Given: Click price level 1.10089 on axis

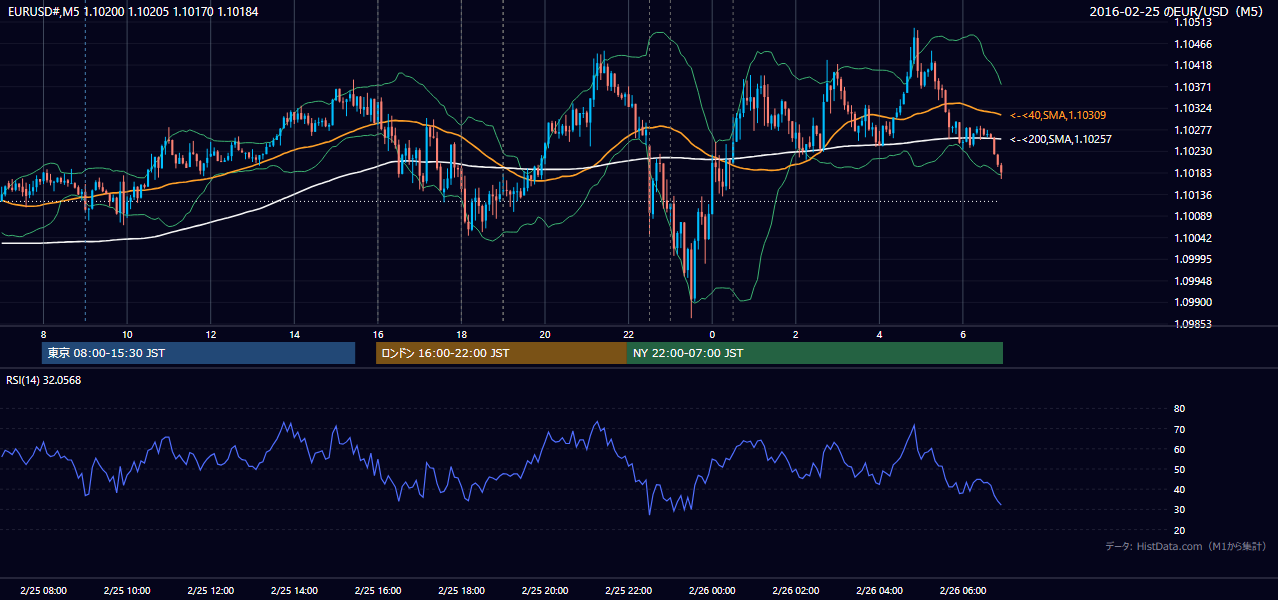Looking at the screenshot, I should pos(1193,216).
